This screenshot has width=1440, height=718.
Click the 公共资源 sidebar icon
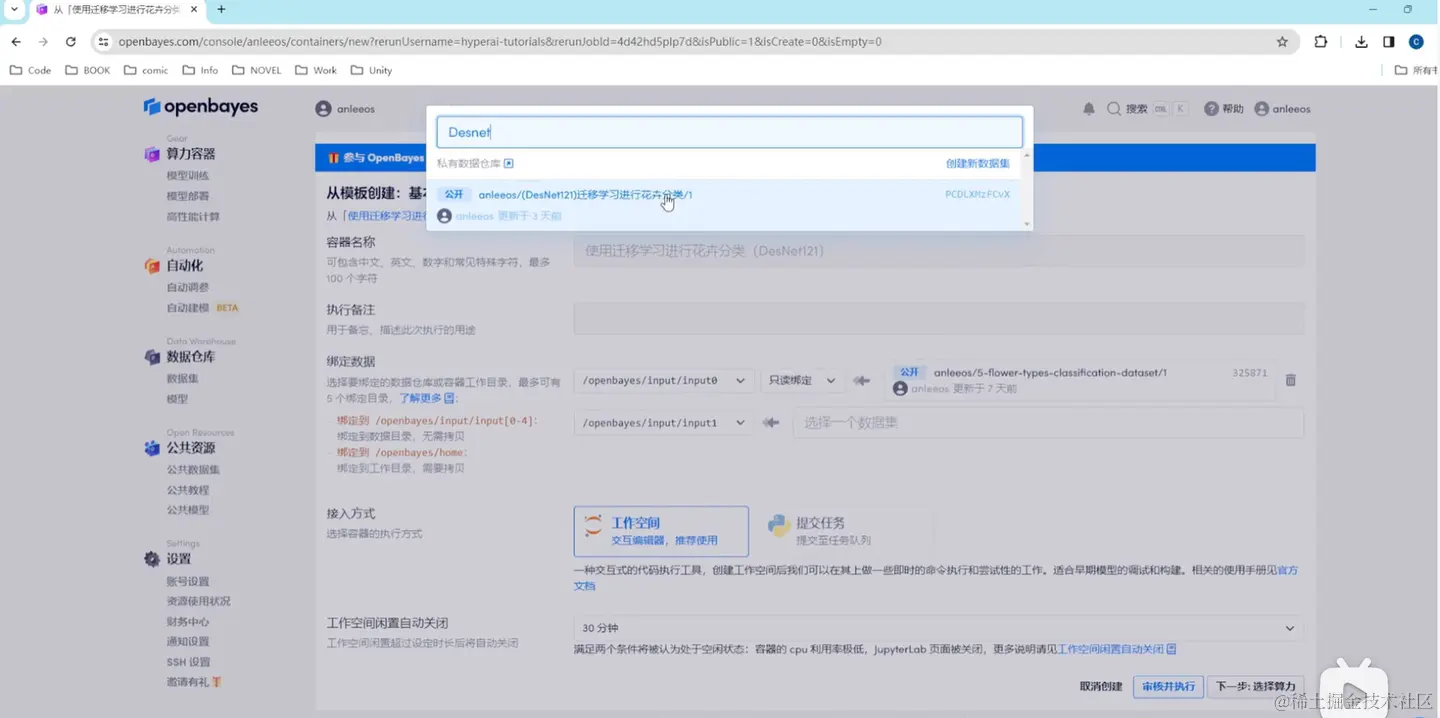click(152, 448)
